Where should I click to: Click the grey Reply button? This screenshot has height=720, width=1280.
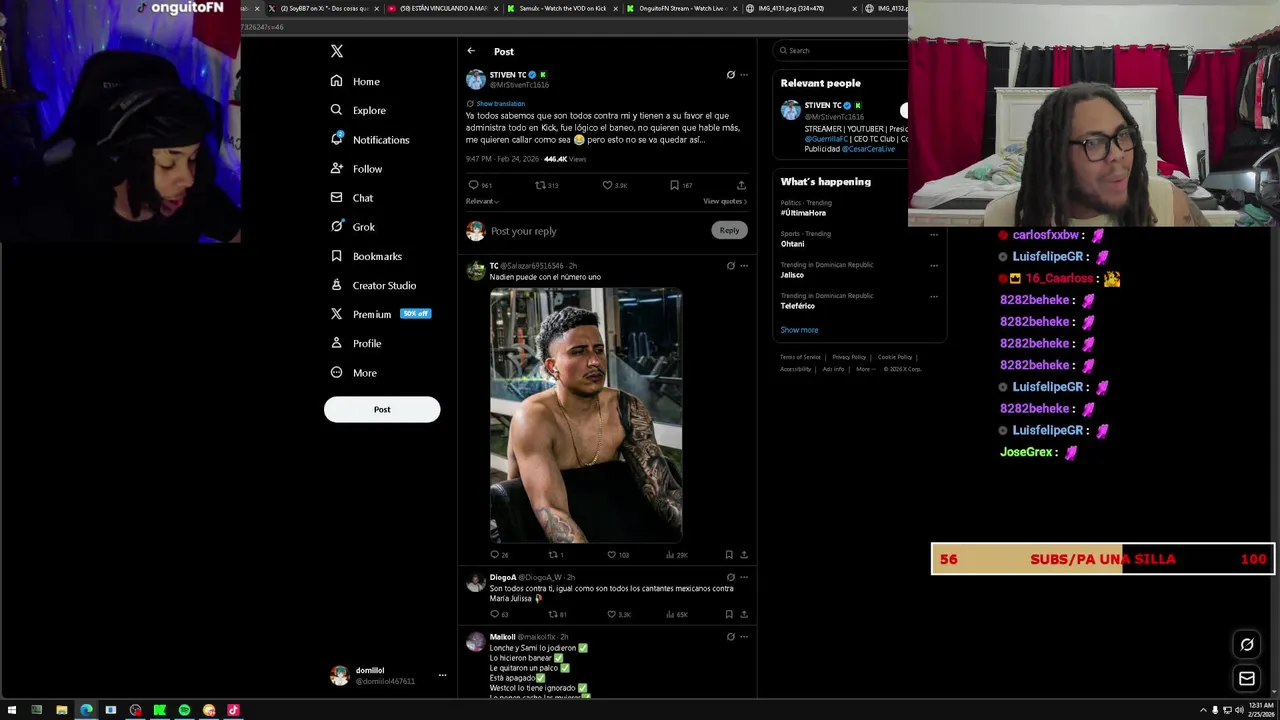point(729,231)
